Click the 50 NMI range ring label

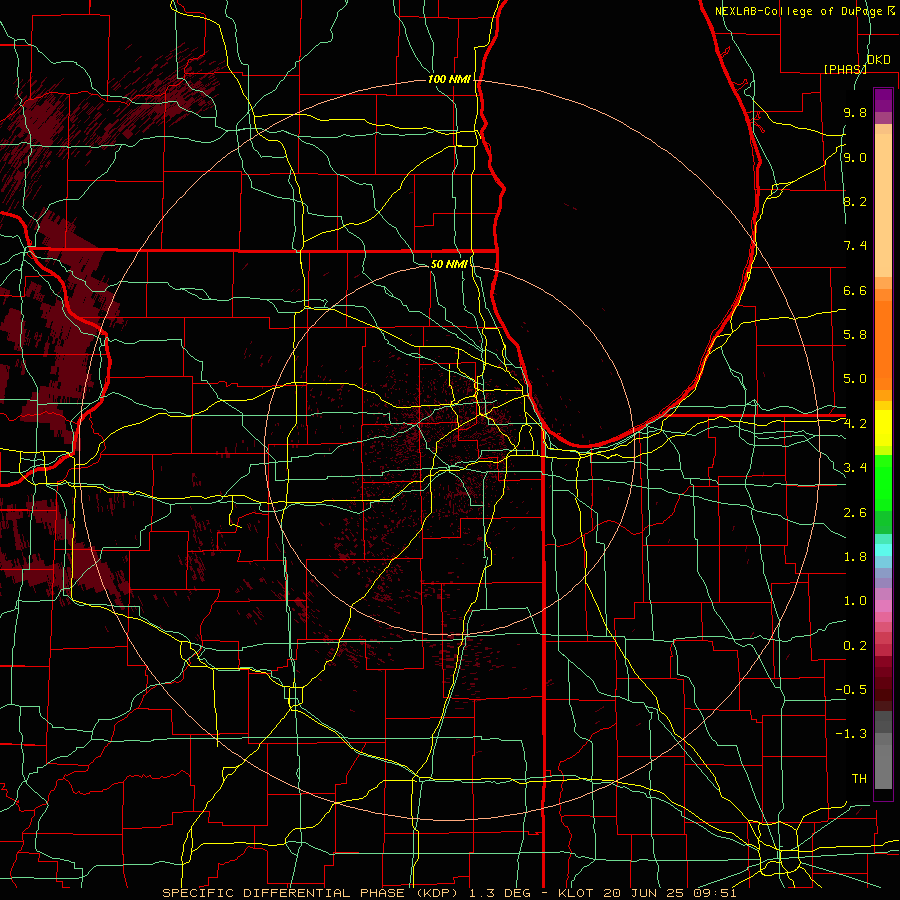(x=449, y=264)
